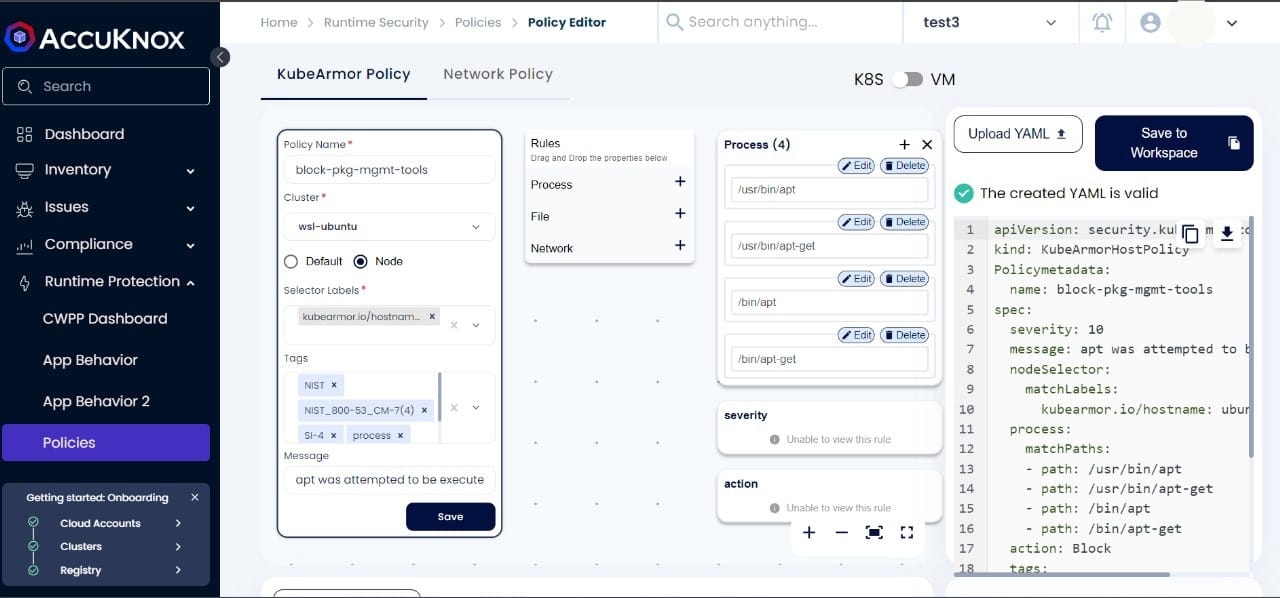
Task: Add a File rule with its plus icon
Action: pyautogui.click(x=680, y=214)
